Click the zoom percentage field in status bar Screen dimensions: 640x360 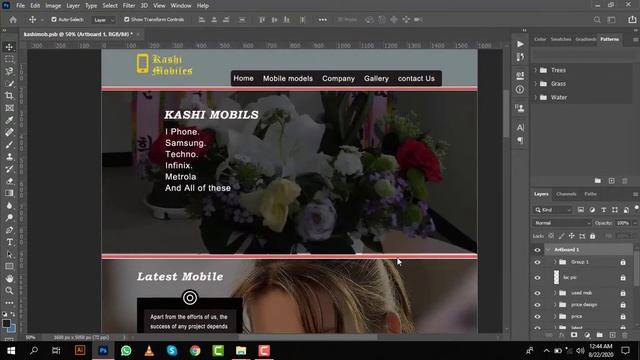31,338
